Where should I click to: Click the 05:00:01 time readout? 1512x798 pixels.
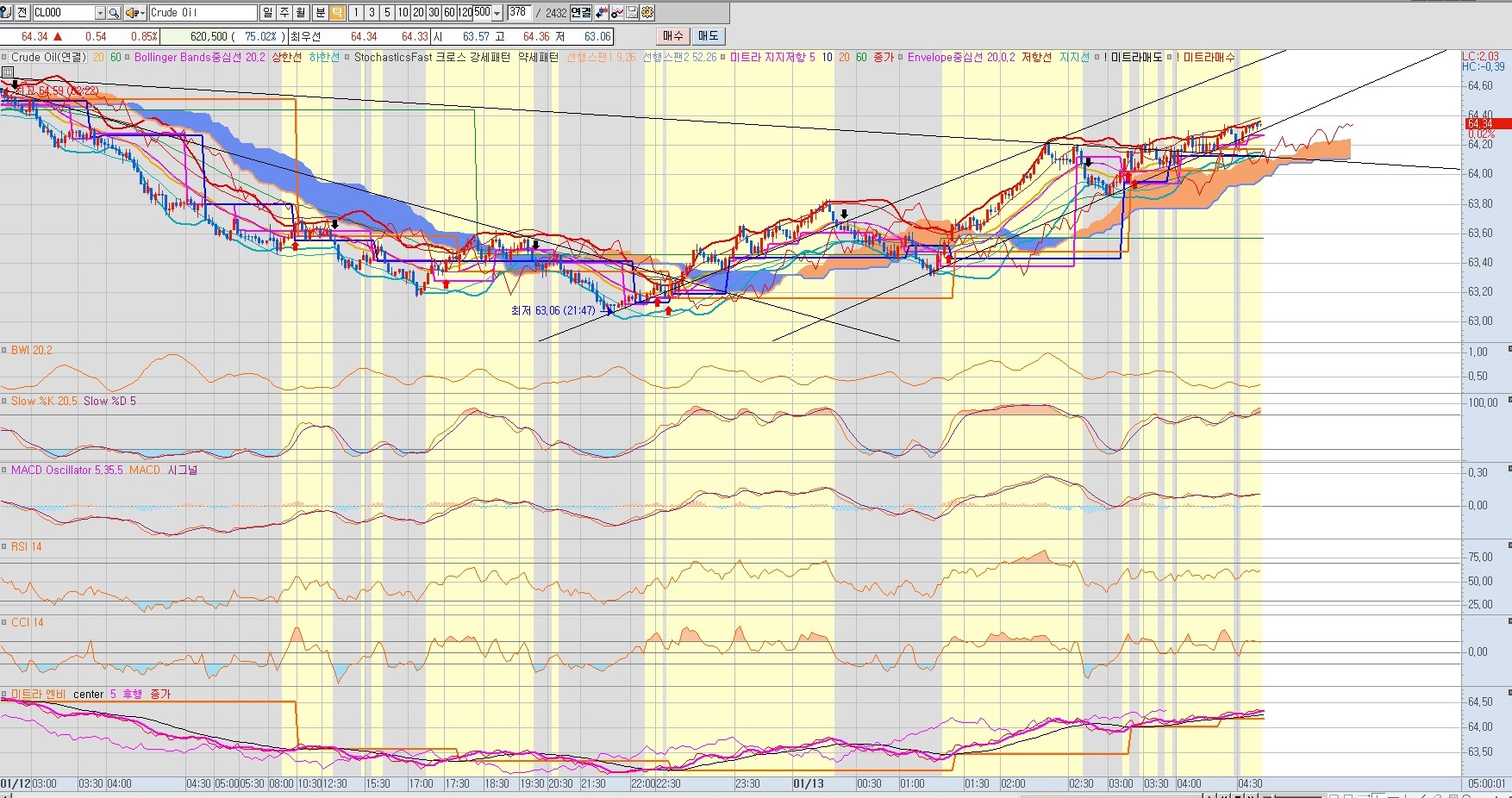(x=1486, y=784)
